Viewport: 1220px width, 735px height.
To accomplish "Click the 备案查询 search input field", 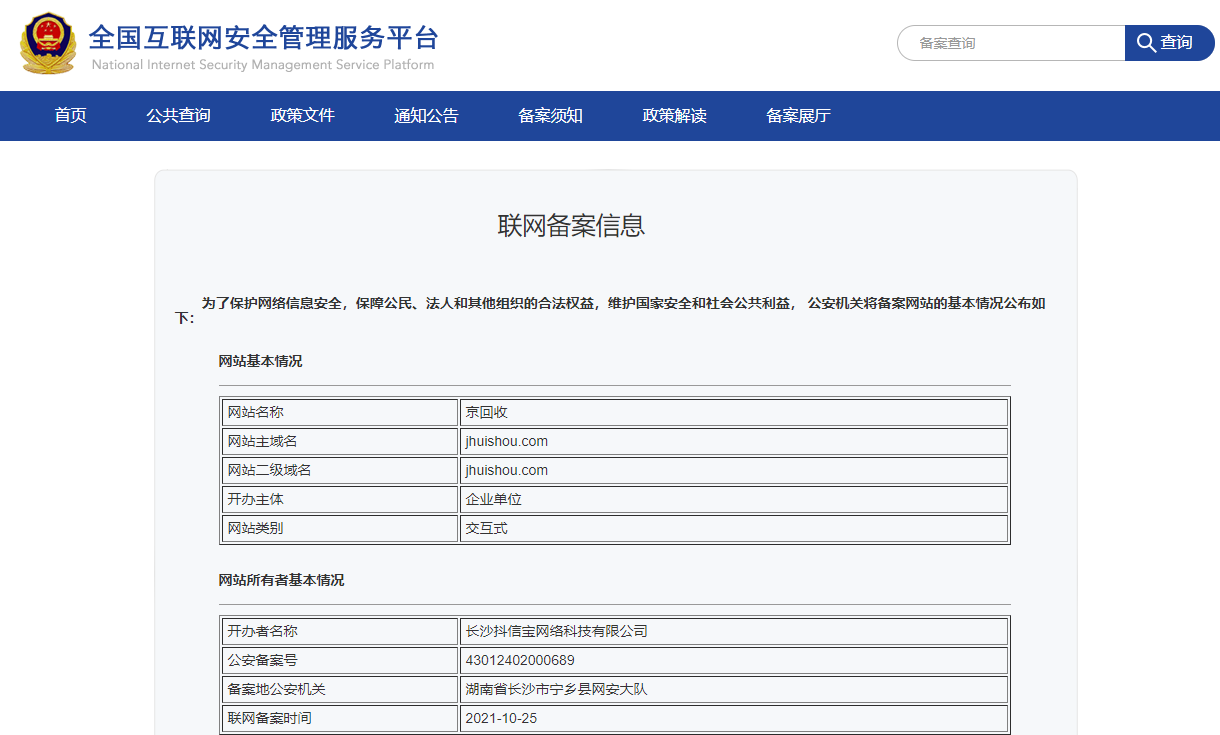I will (1010, 43).
